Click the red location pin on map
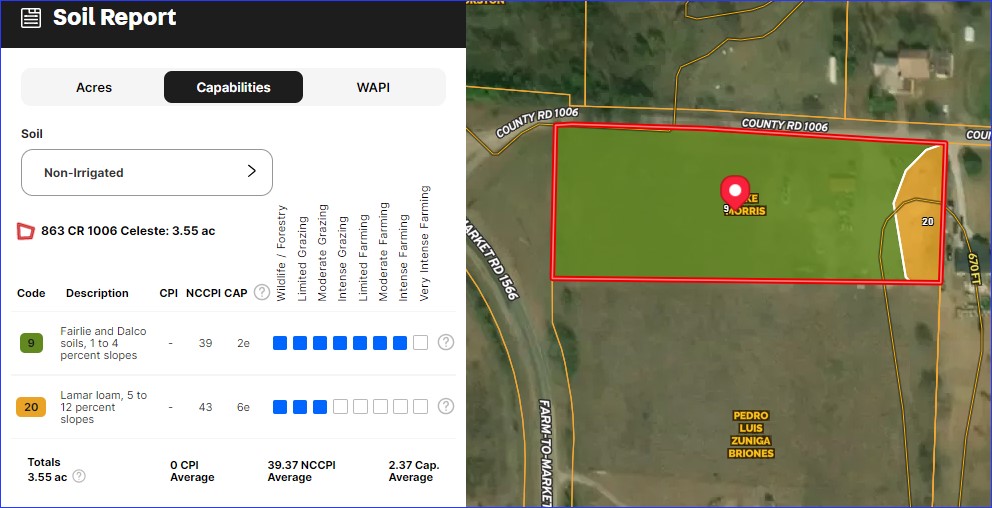The width and height of the screenshot is (992, 508). 736,192
